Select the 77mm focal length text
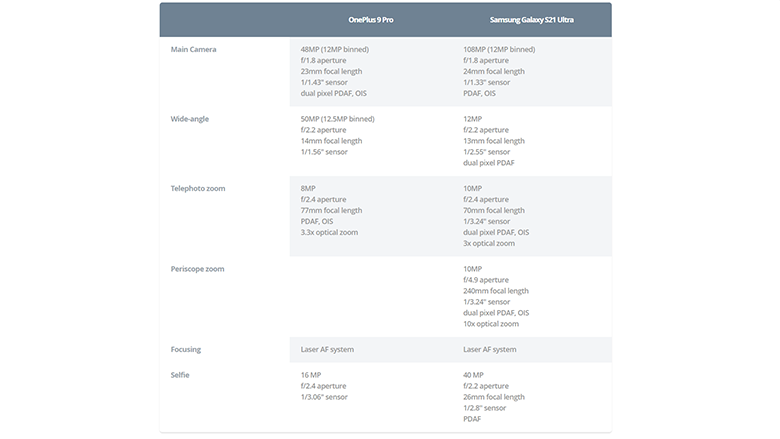 [331, 210]
